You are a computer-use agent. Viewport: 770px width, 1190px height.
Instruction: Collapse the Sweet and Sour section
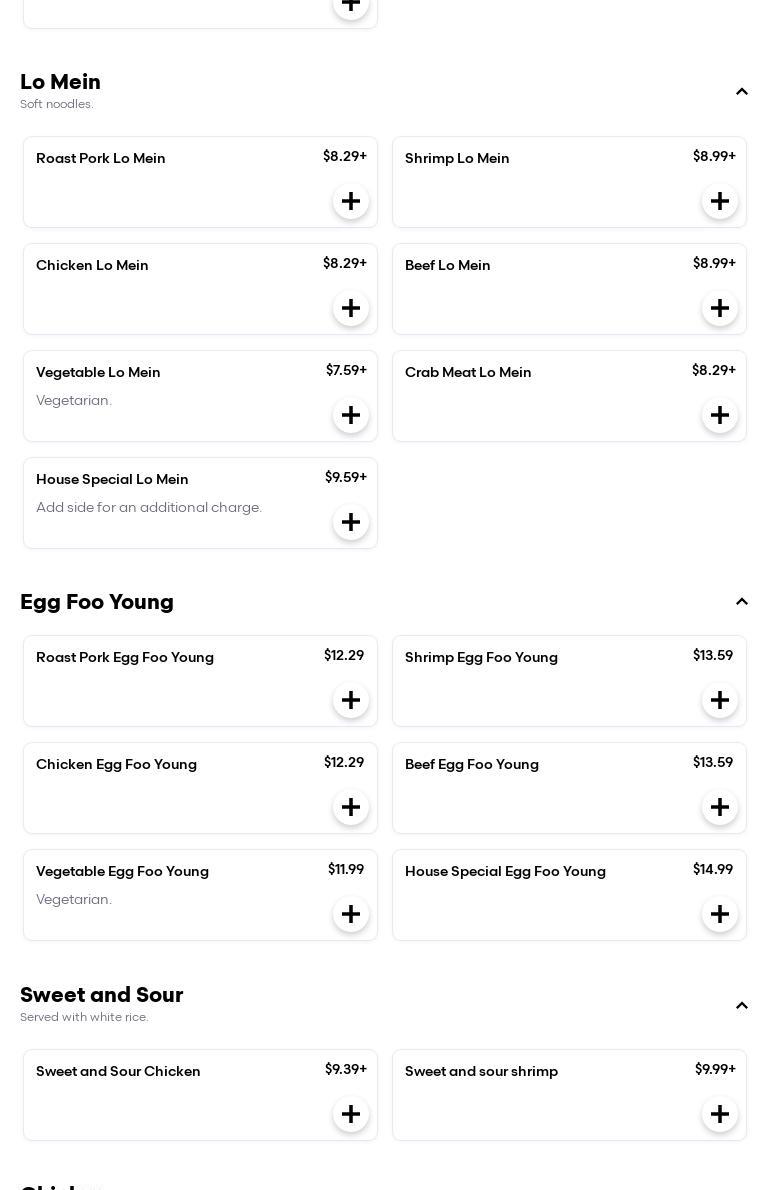[x=742, y=1006]
